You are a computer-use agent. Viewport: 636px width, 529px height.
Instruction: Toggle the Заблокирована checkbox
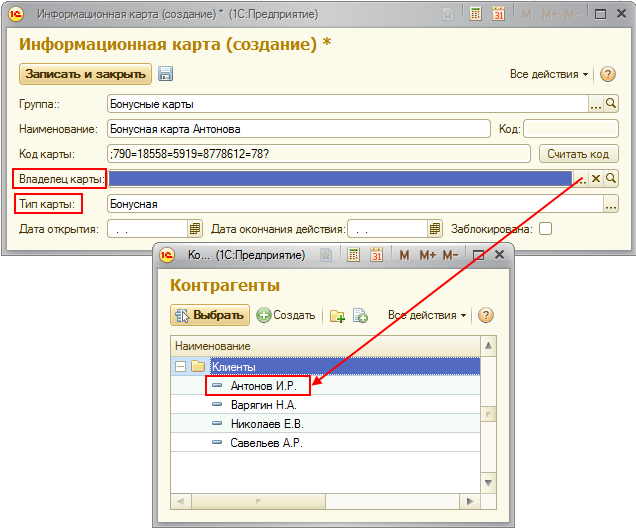click(545, 229)
